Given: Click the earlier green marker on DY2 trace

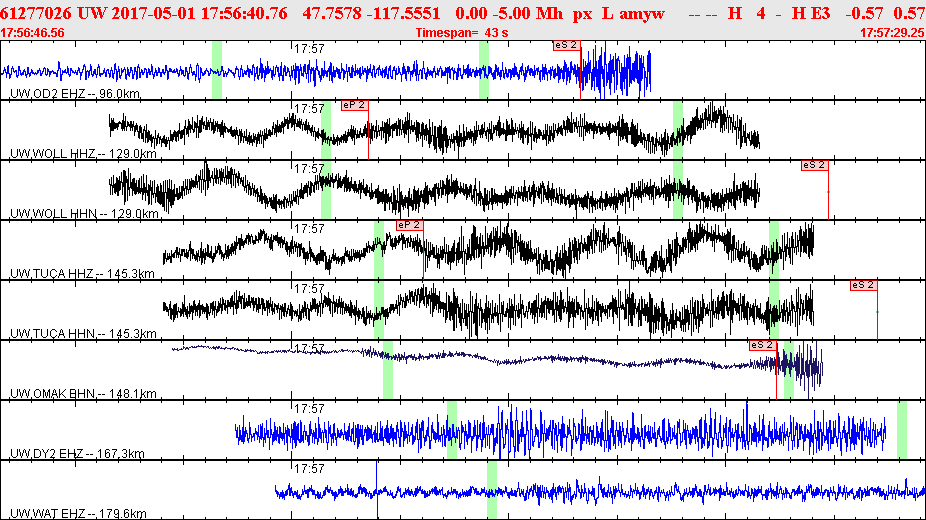Looking at the screenshot, I should (452, 430).
